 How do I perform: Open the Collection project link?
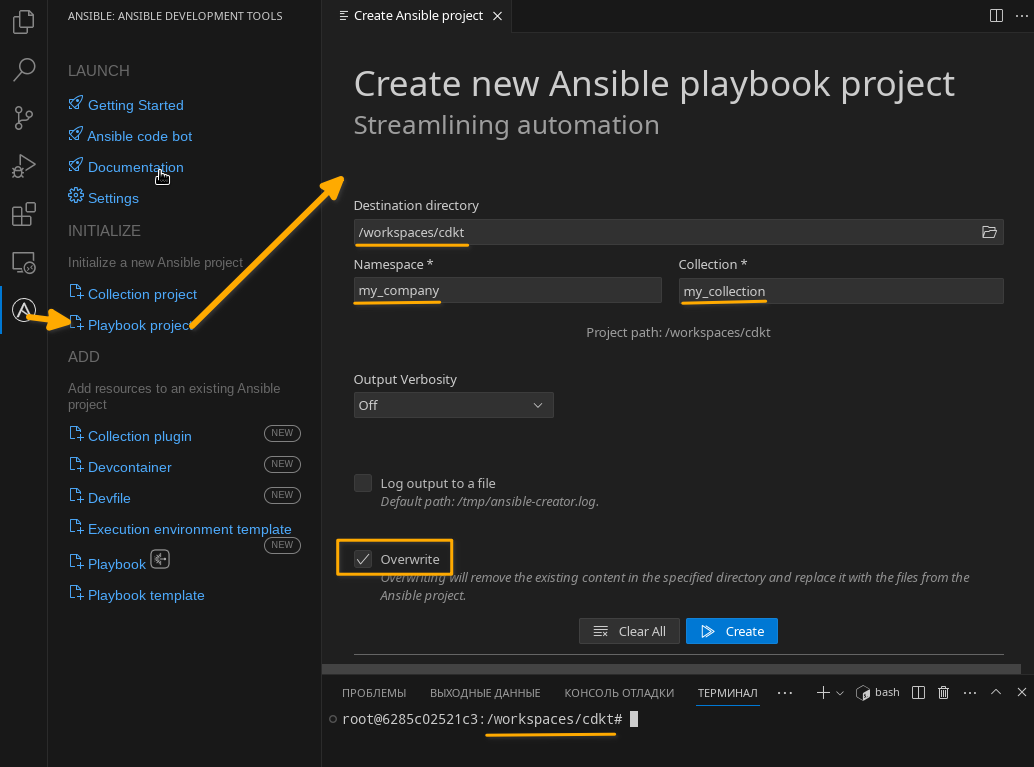coord(142,294)
